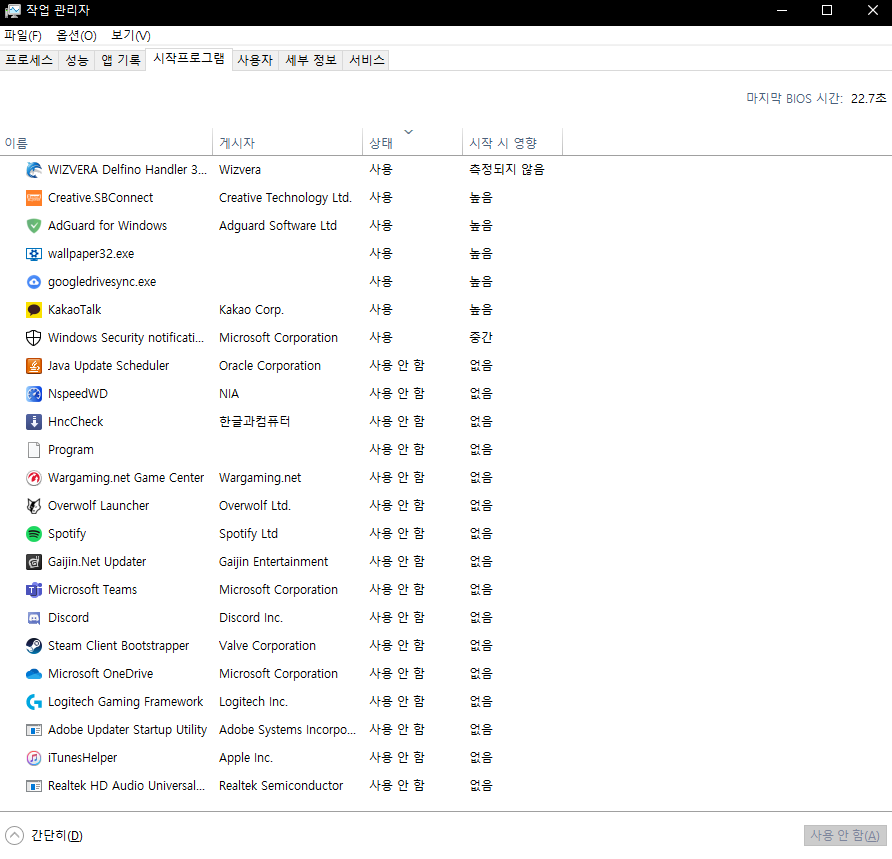Click the WIZVERA Delfino Handler icon

click(x=34, y=170)
